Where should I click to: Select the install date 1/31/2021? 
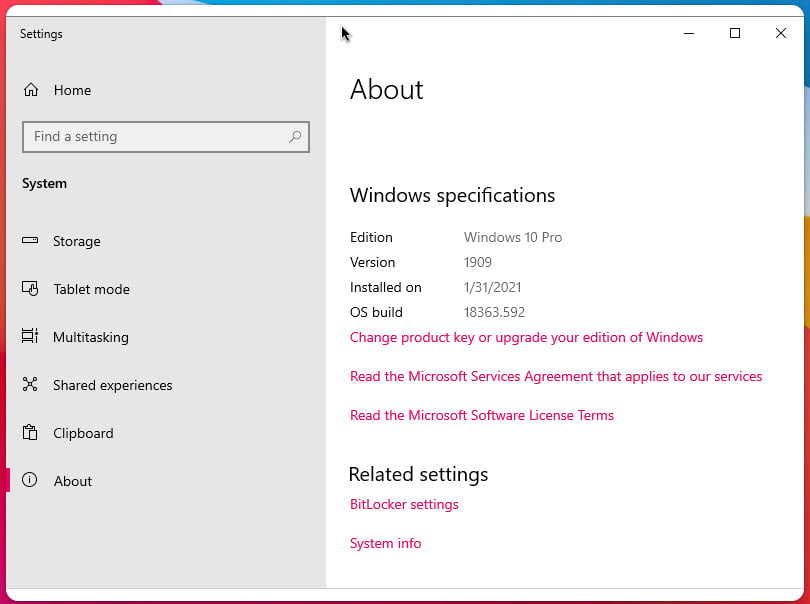(x=493, y=287)
